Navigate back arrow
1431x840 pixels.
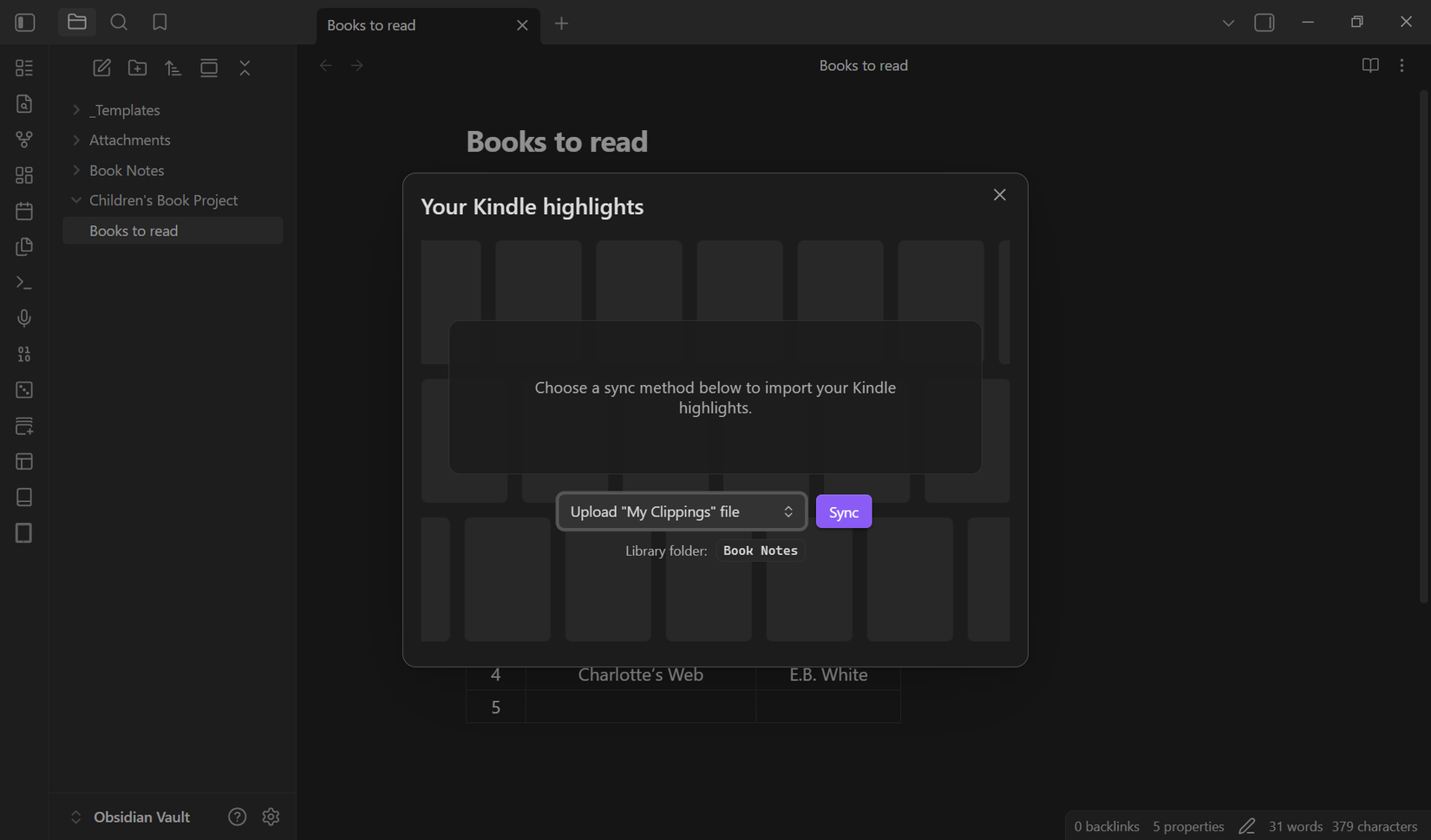(326, 65)
